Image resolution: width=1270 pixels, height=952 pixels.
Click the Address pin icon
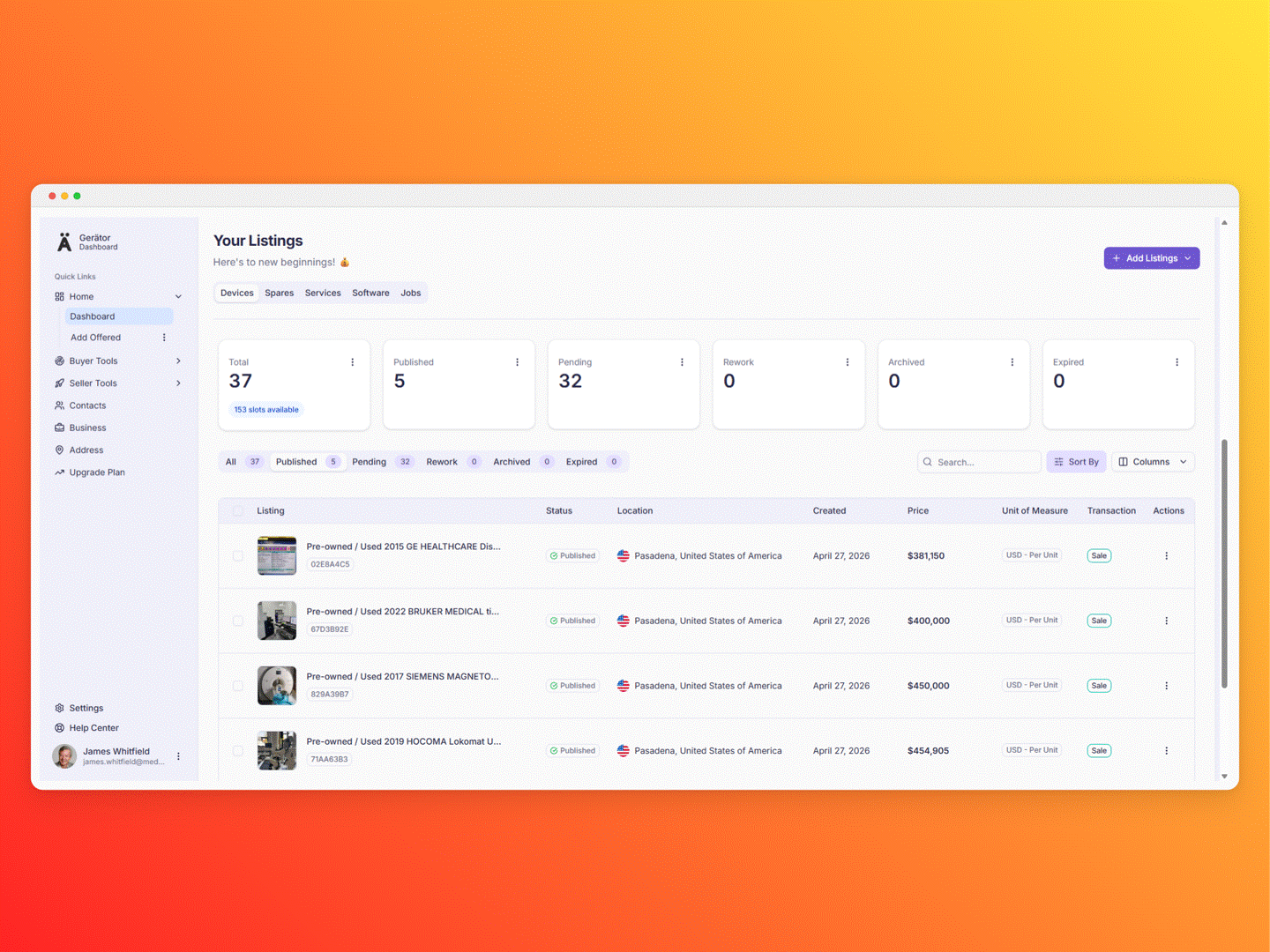tap(59, 450)
